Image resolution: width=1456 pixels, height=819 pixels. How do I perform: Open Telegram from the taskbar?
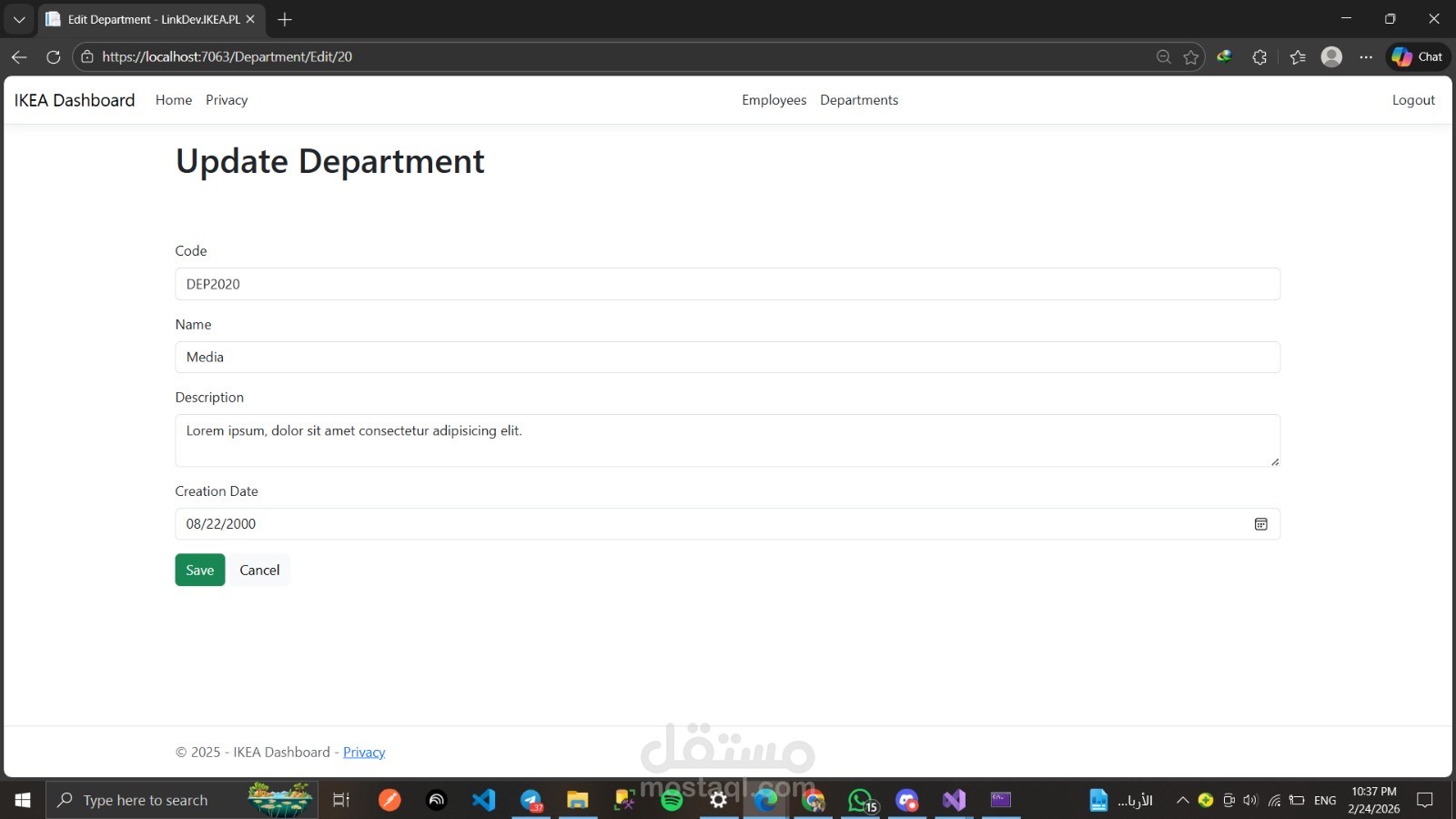pos(531,800)
